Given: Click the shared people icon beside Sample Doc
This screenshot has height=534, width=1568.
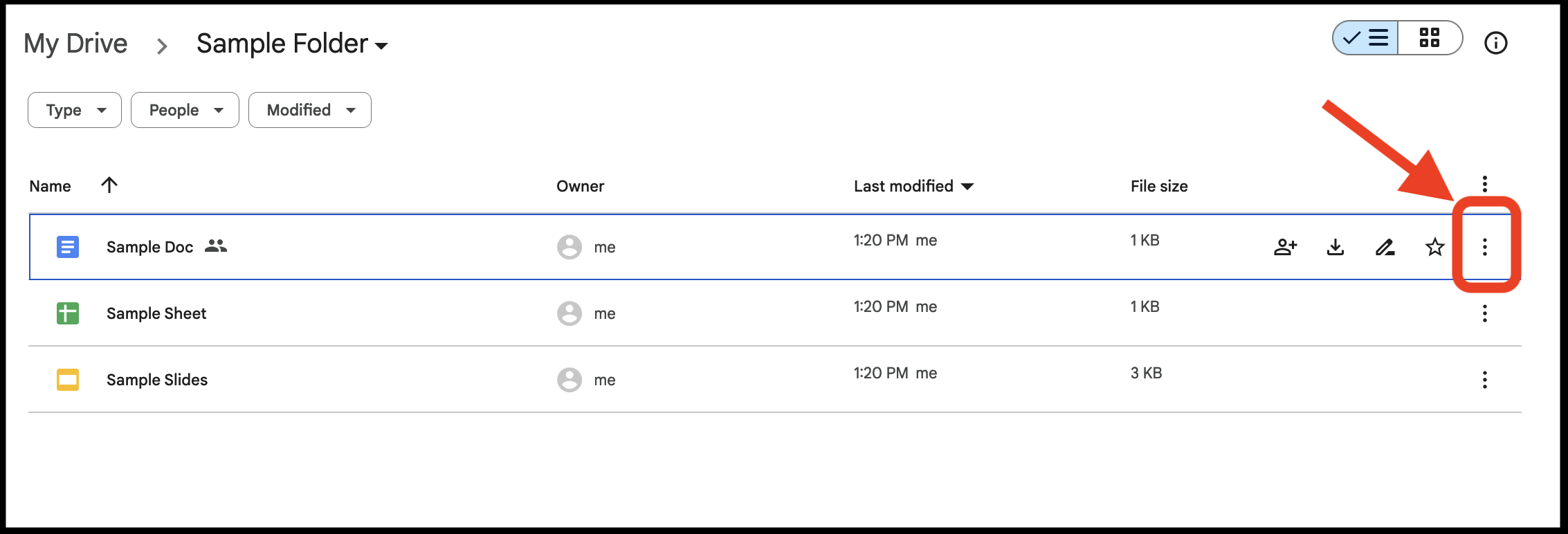Looking at the screenshot, I should [216, 246].
